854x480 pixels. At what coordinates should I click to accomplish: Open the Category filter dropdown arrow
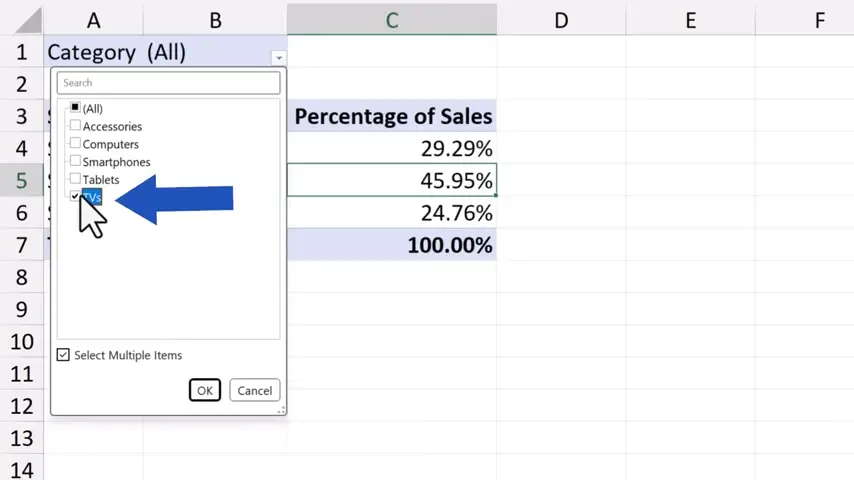[x=279, y=58]
